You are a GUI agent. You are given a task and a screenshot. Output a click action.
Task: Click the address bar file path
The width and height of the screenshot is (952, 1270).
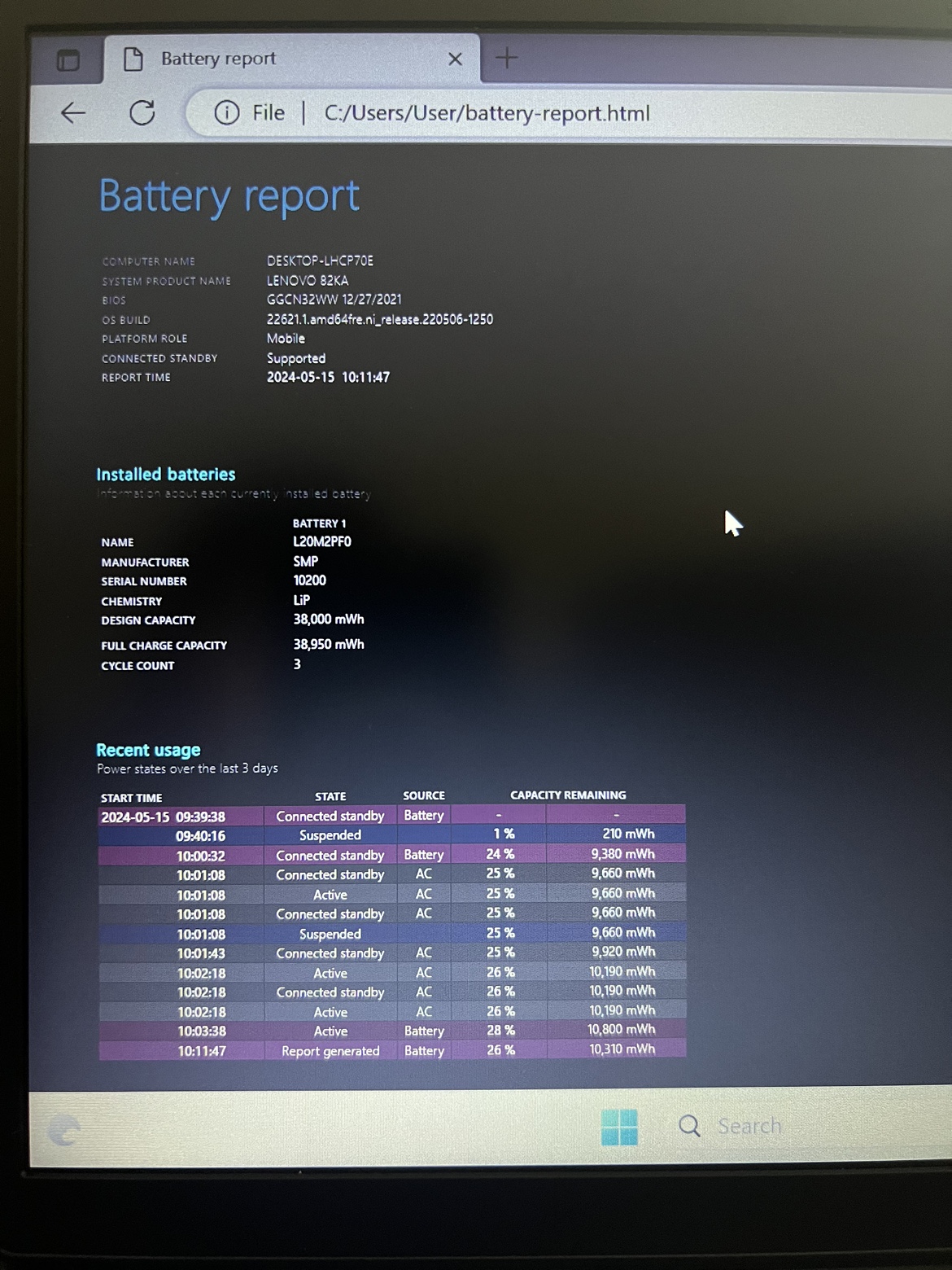pos(487,113)
